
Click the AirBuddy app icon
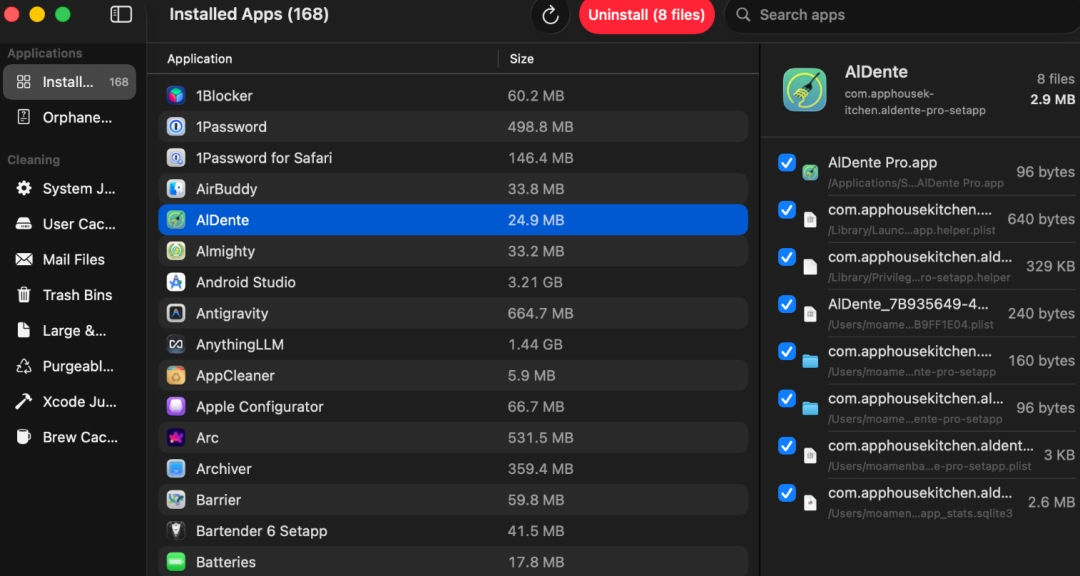tap(176, 189)
